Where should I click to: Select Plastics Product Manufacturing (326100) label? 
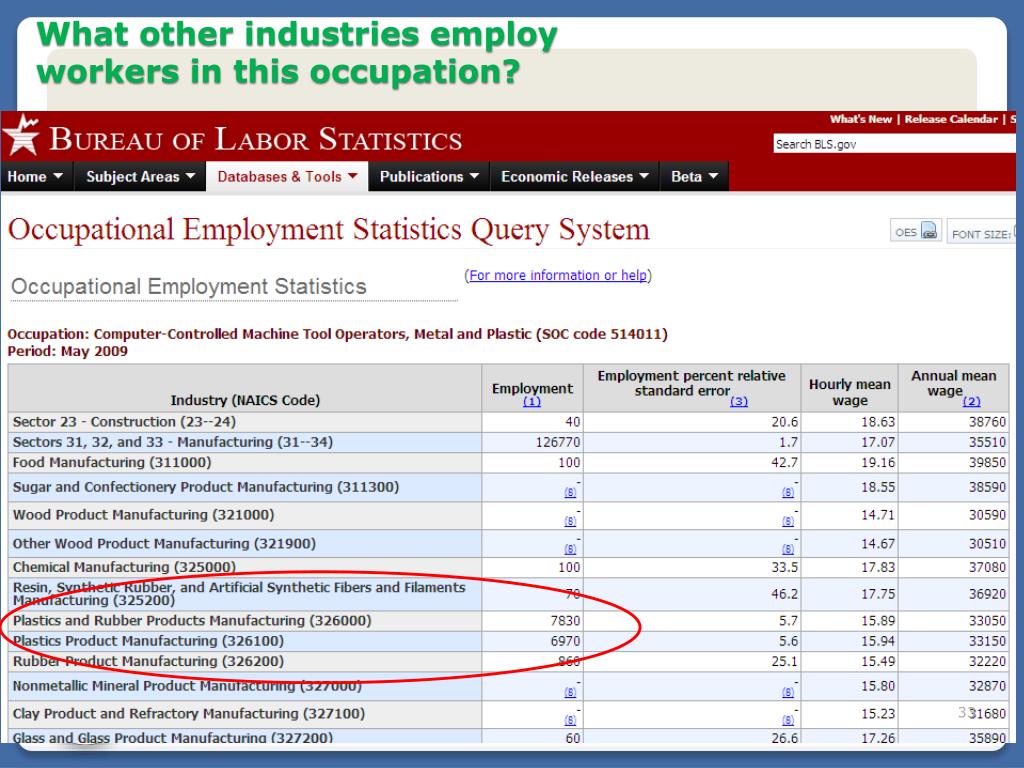click(x=148, y=641)
